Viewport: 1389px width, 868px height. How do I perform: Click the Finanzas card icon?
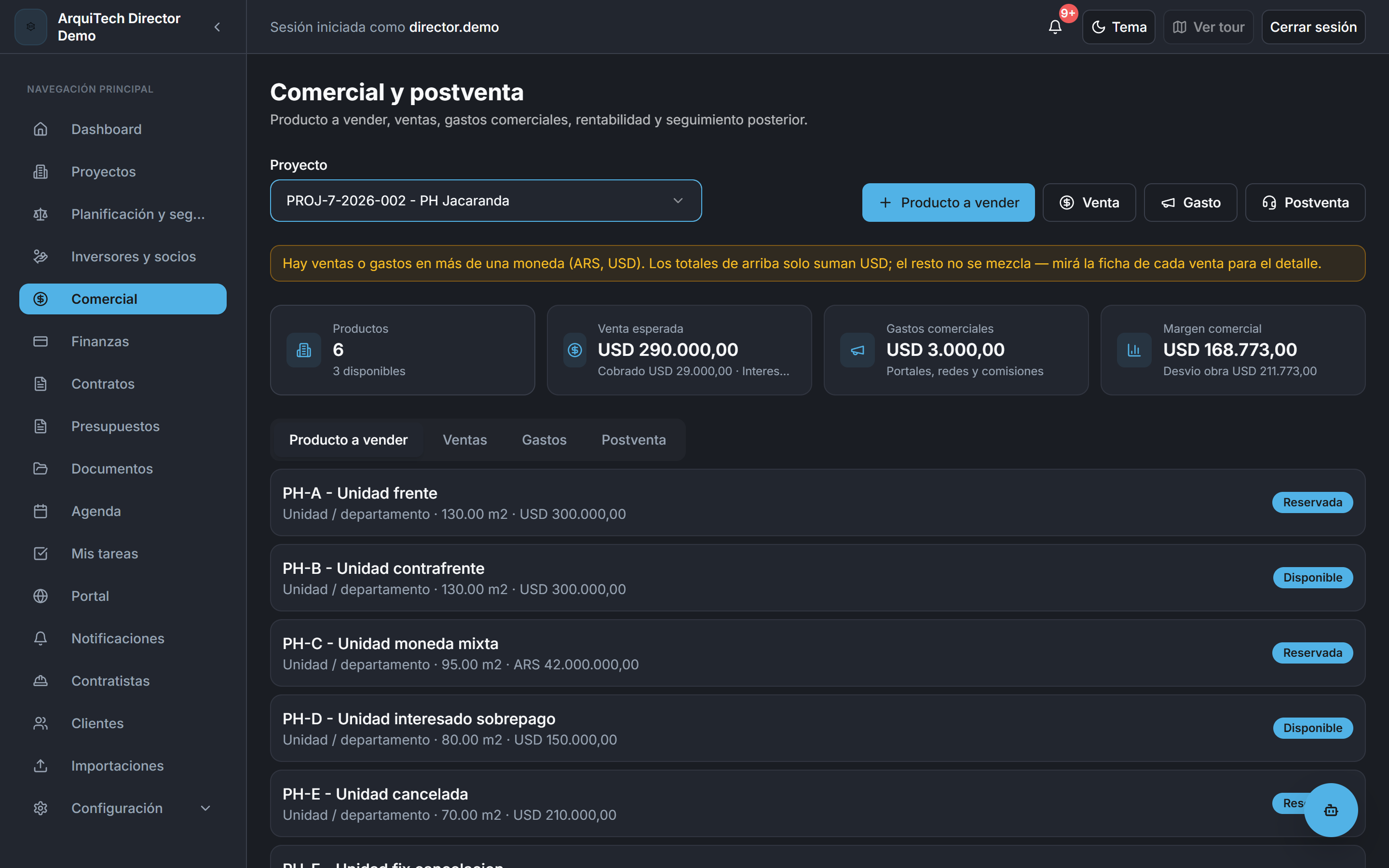point(40,341)
